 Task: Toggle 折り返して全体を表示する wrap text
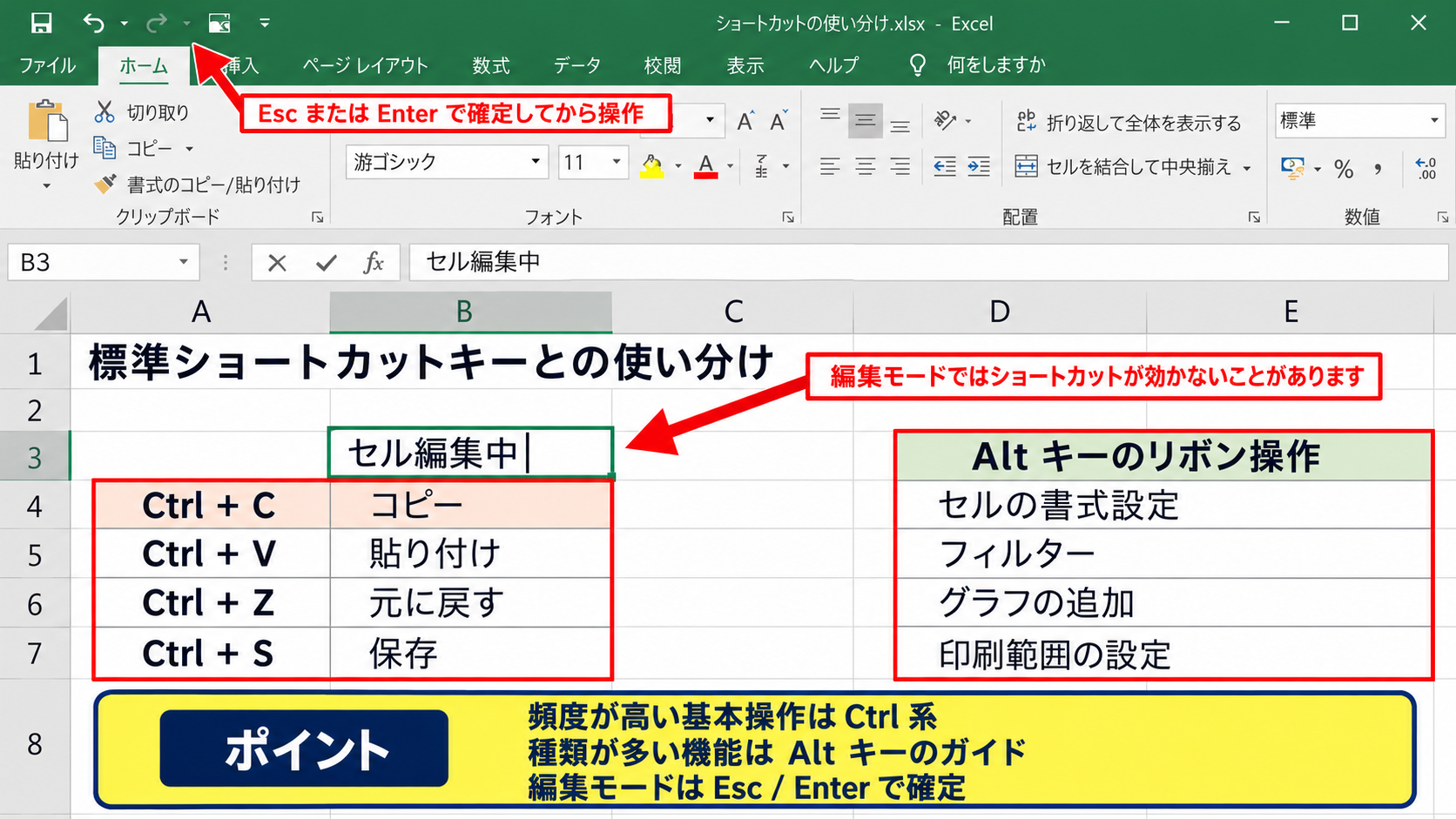point(1129,122)
